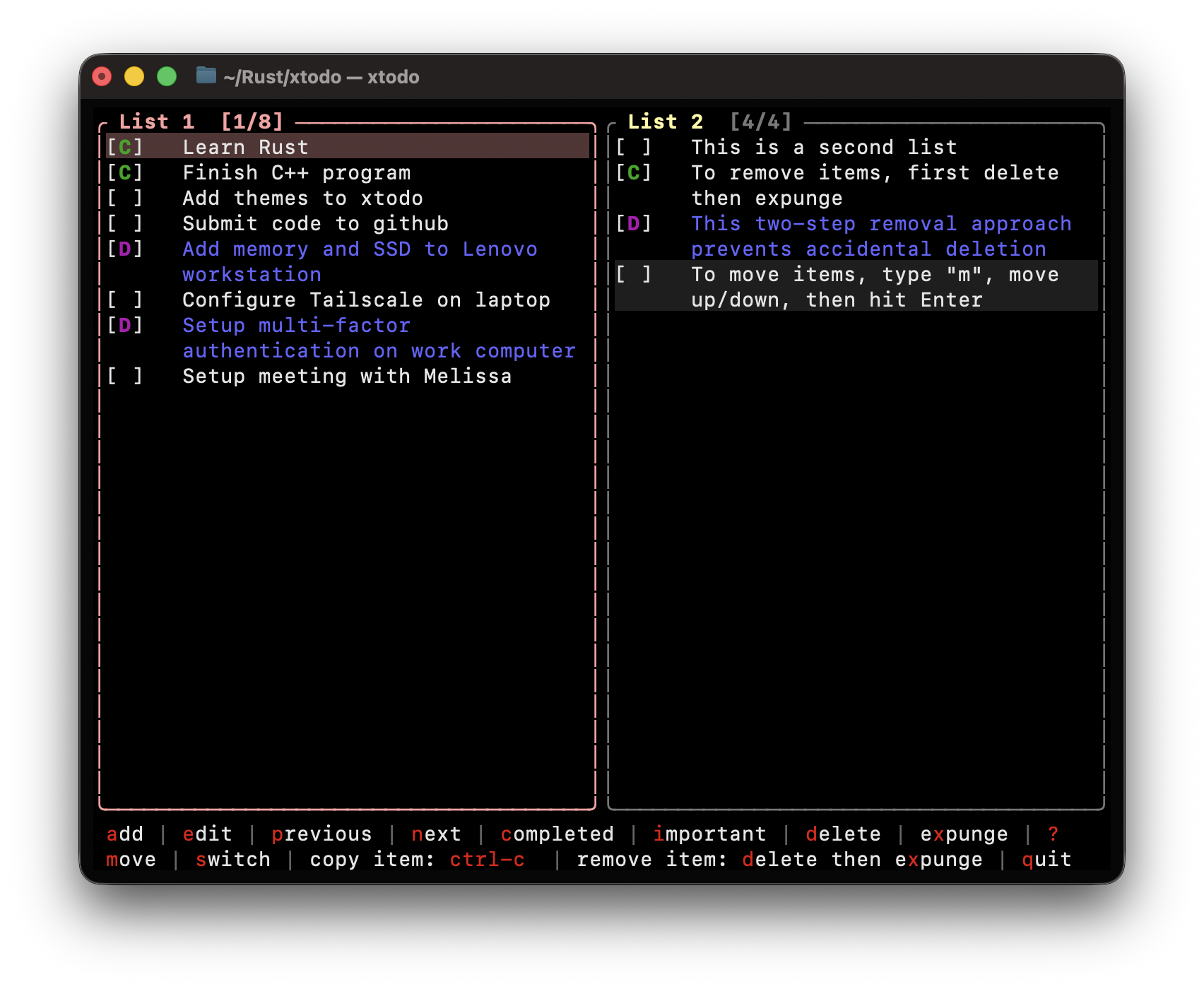Click the add command in footer

pos(125,834)
